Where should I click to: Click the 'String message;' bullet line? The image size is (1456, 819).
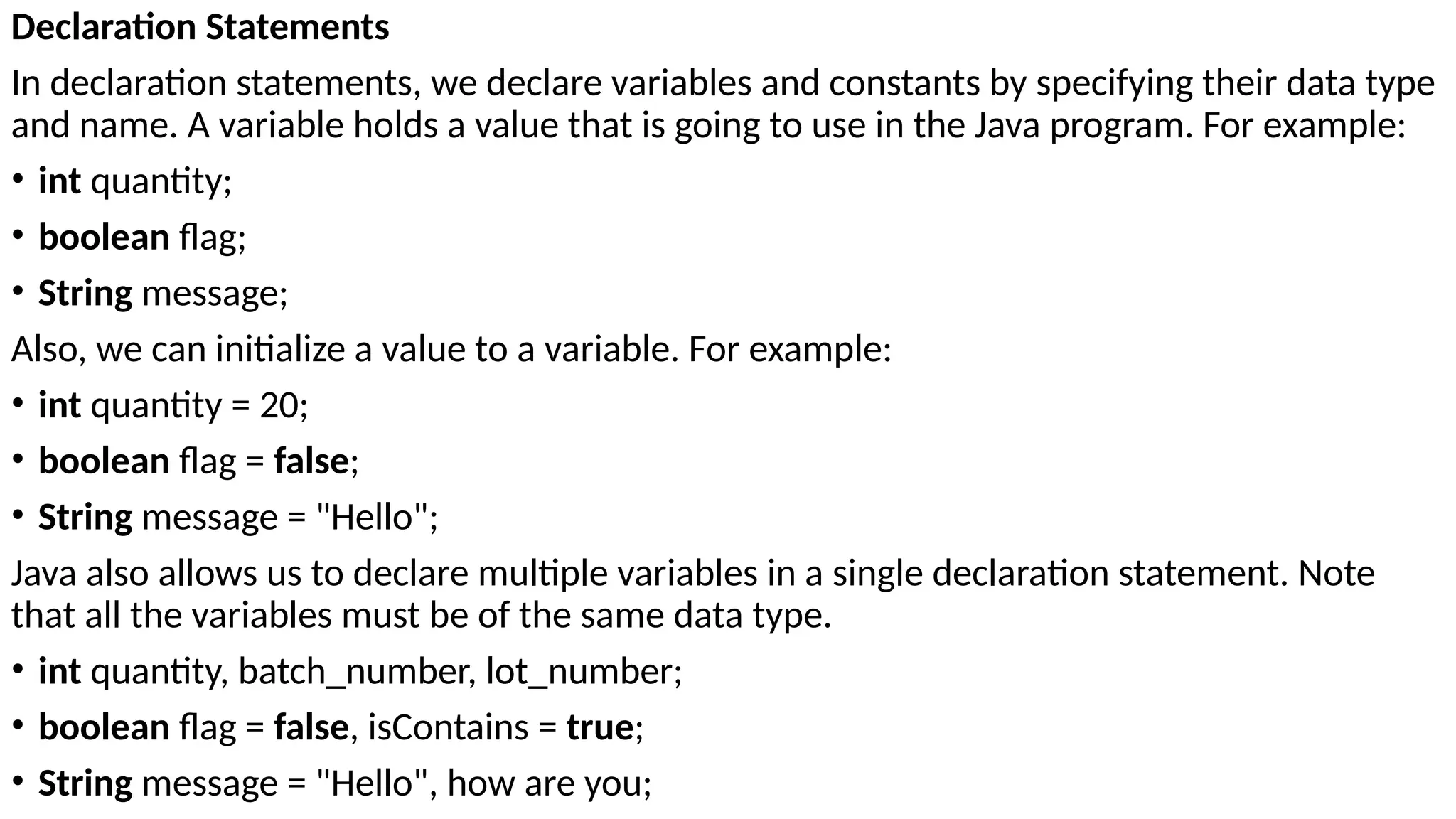(163, 293)
